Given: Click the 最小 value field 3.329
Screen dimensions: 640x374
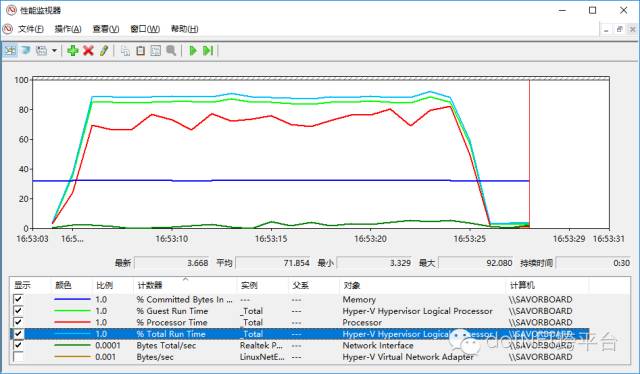Looking at the screenshot, I should [x=374, y=263].
